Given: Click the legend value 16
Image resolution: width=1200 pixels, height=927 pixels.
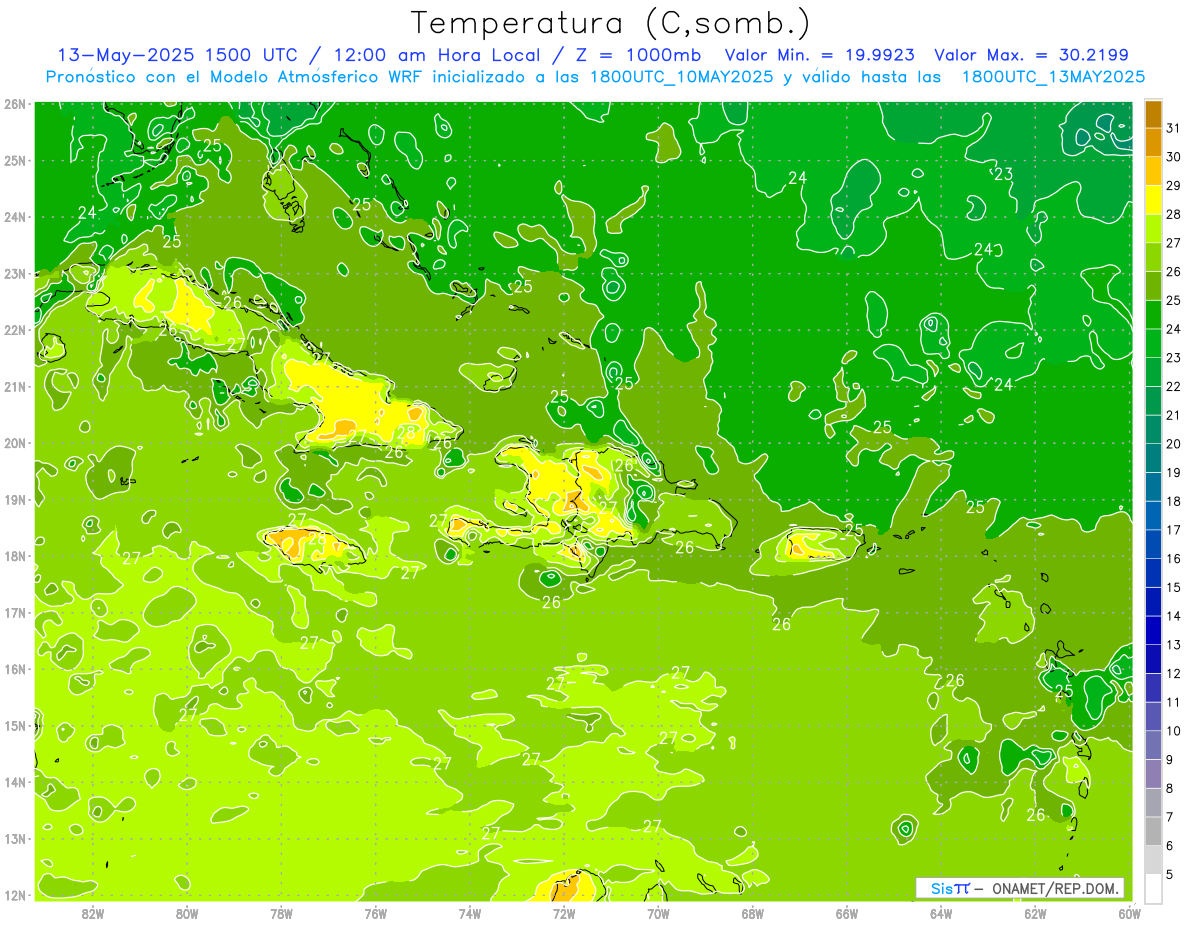Looking at the screenshot, I should tap(1174, 559).
